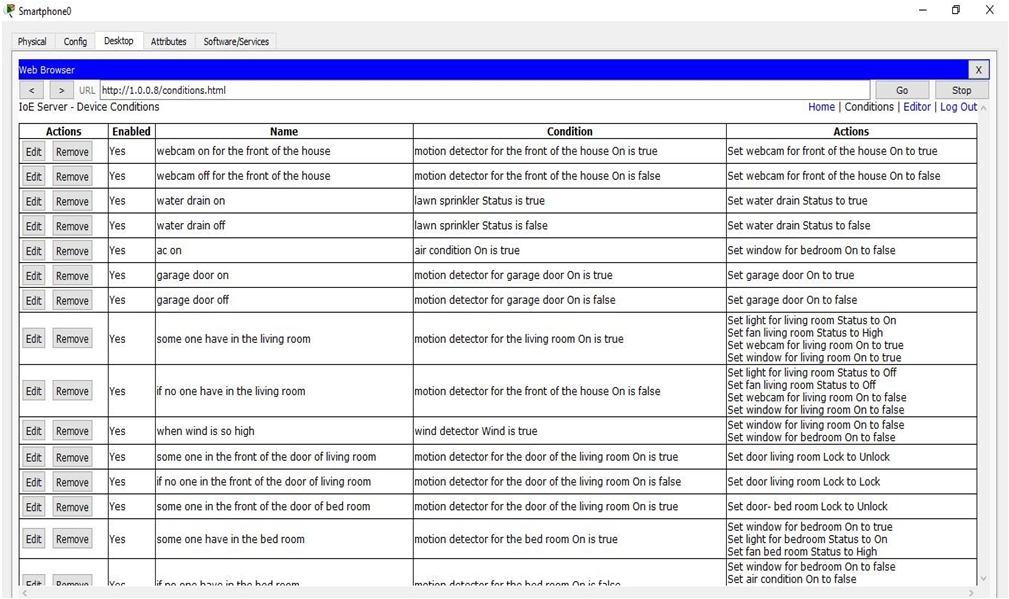Click the Stop button
The width and height of the screenshot is (1009, 599).
click(961, 90)
